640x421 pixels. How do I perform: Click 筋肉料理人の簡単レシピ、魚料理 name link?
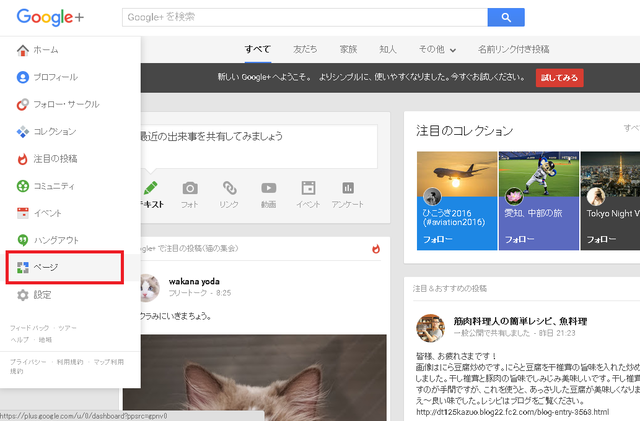coord(520,321)
